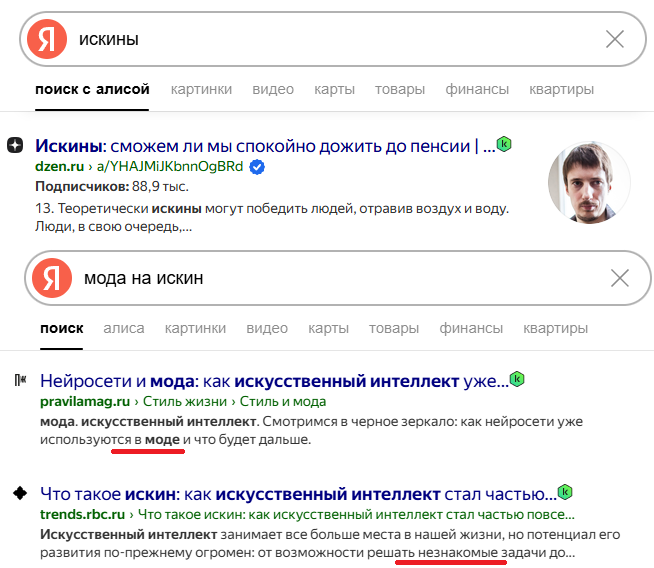The width and height of the screenshot is (654, 568).
Task: Click RBC trends favicon beside Что такое искин
Action: point(20,493)
